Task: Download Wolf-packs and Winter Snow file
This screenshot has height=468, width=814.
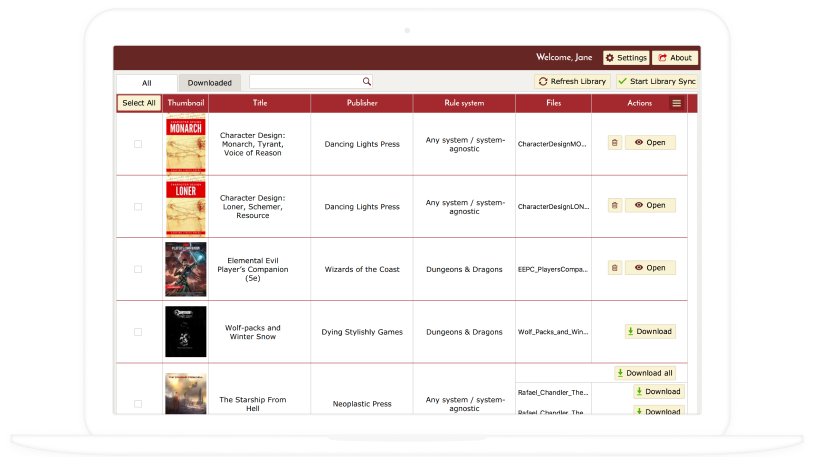Action: [x=649, y=331]
